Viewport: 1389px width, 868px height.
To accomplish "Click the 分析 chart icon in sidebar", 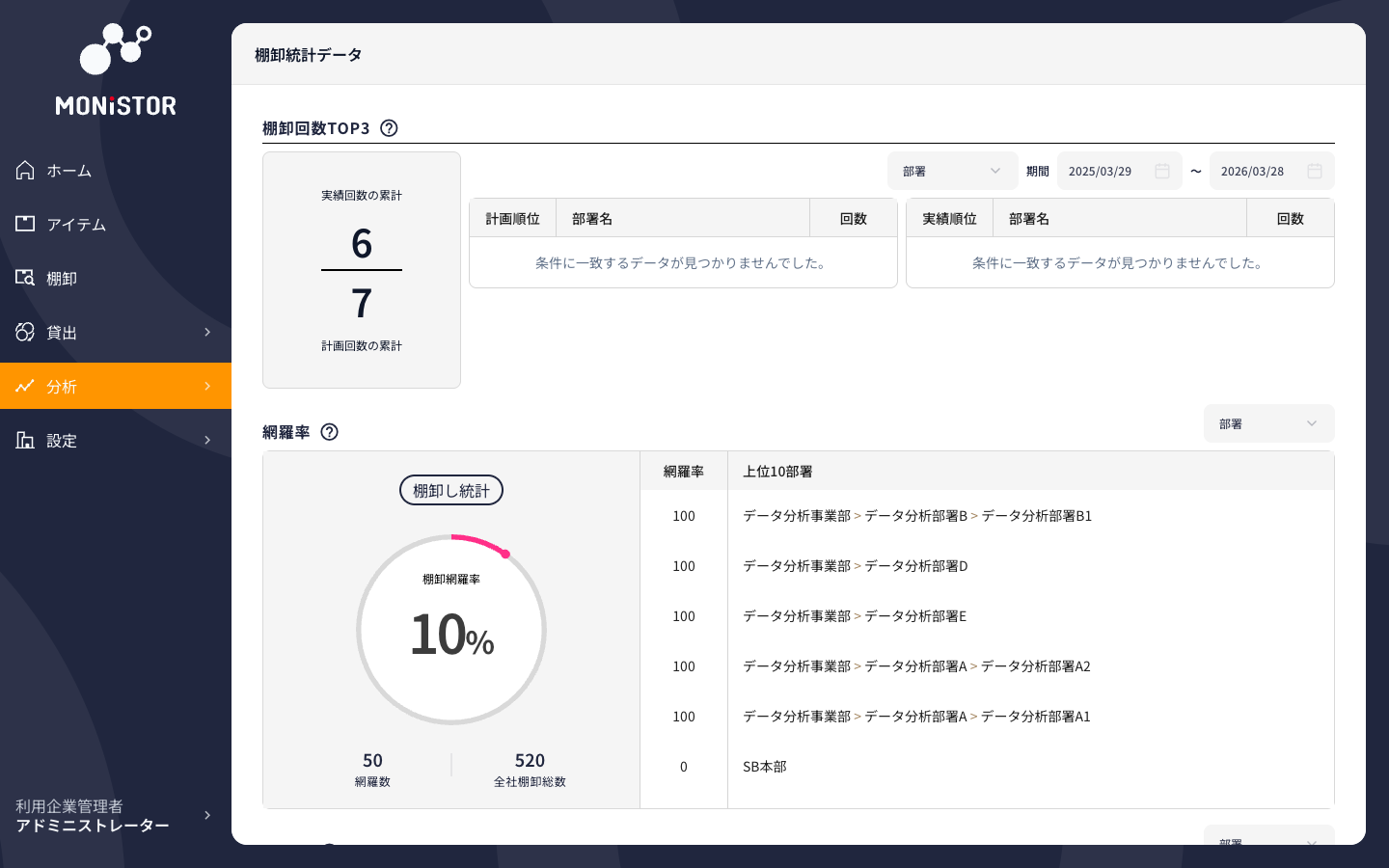I will point(25,386).
